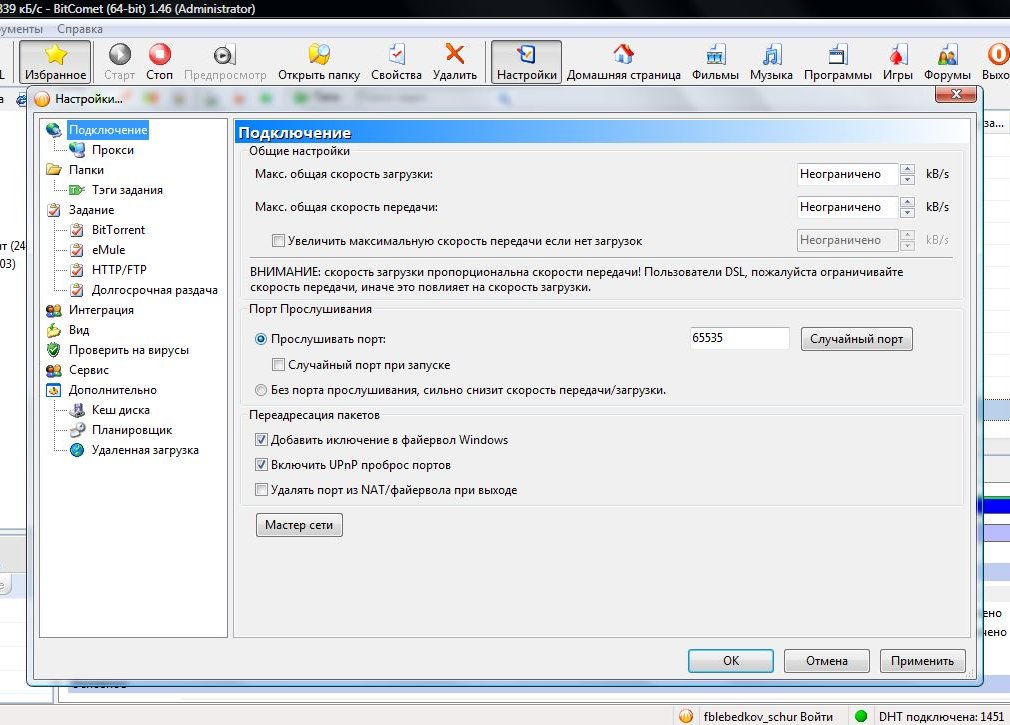Click the fblebedkov_schur Войти login link
1010x725 pixels.
768,717
